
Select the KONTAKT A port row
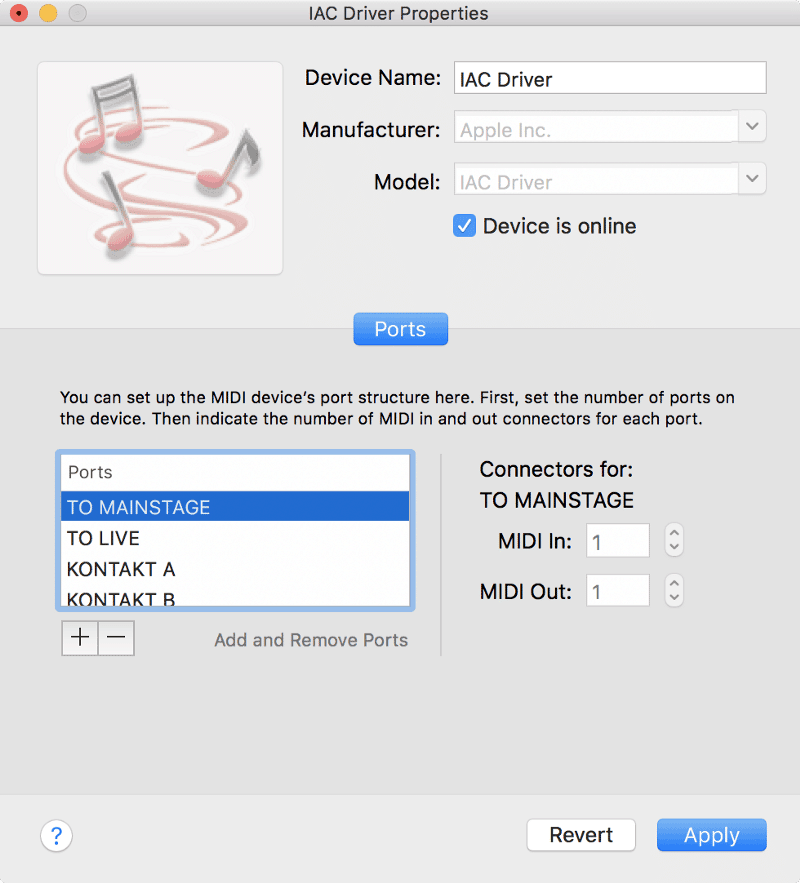235,569
